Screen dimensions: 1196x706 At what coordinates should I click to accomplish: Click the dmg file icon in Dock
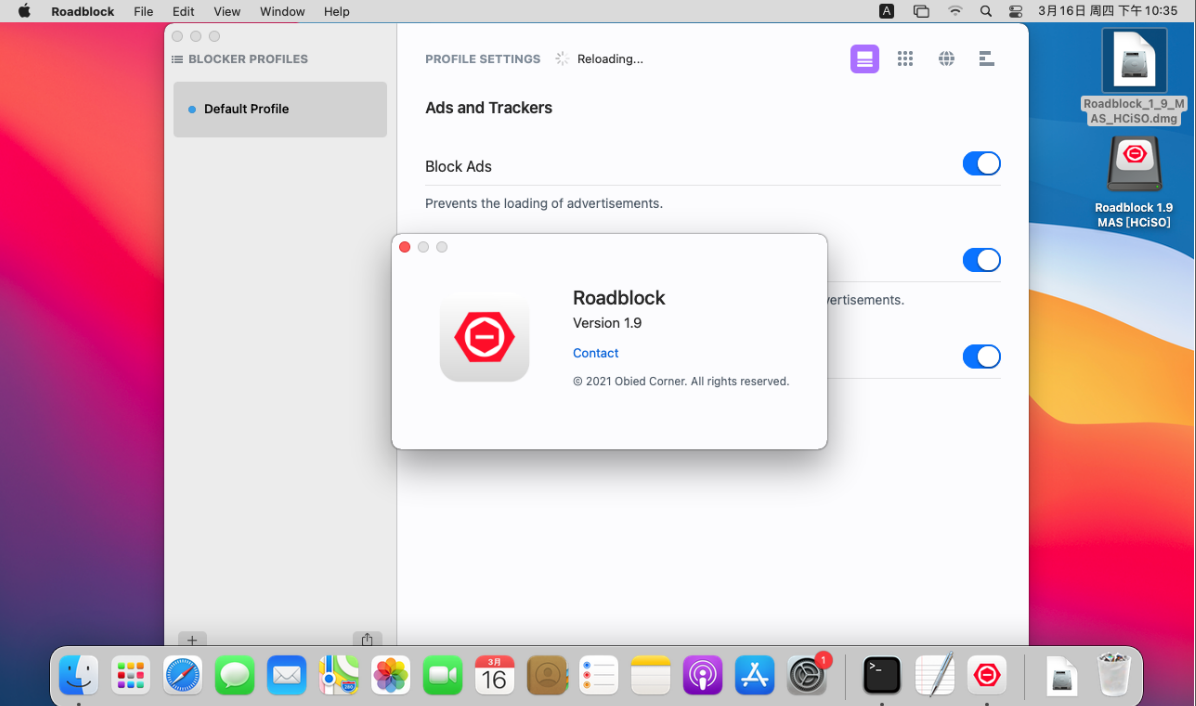point(1062,675)
